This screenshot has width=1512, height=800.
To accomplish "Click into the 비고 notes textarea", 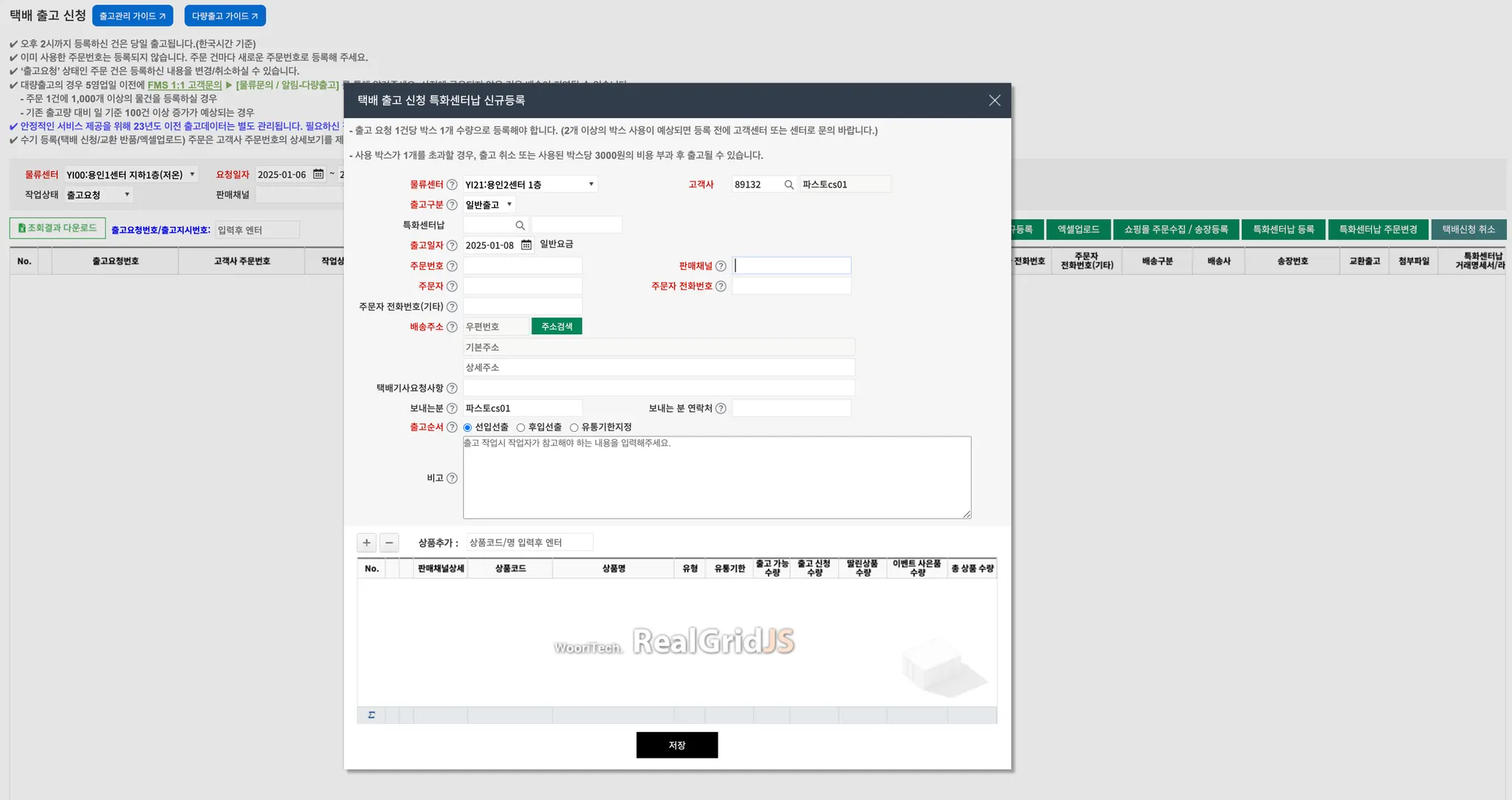I will [x=716, y=478].
